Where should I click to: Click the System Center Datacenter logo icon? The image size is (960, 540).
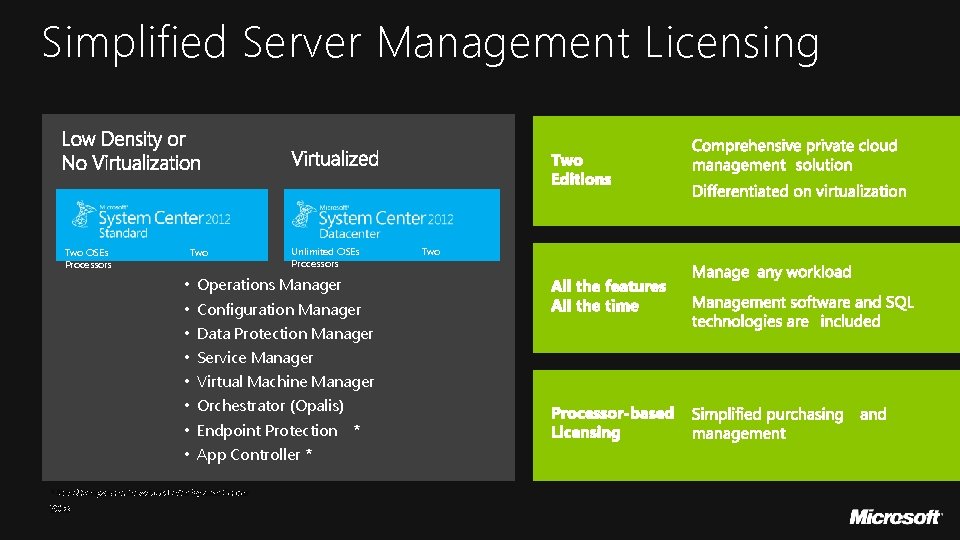pos(303,214)
